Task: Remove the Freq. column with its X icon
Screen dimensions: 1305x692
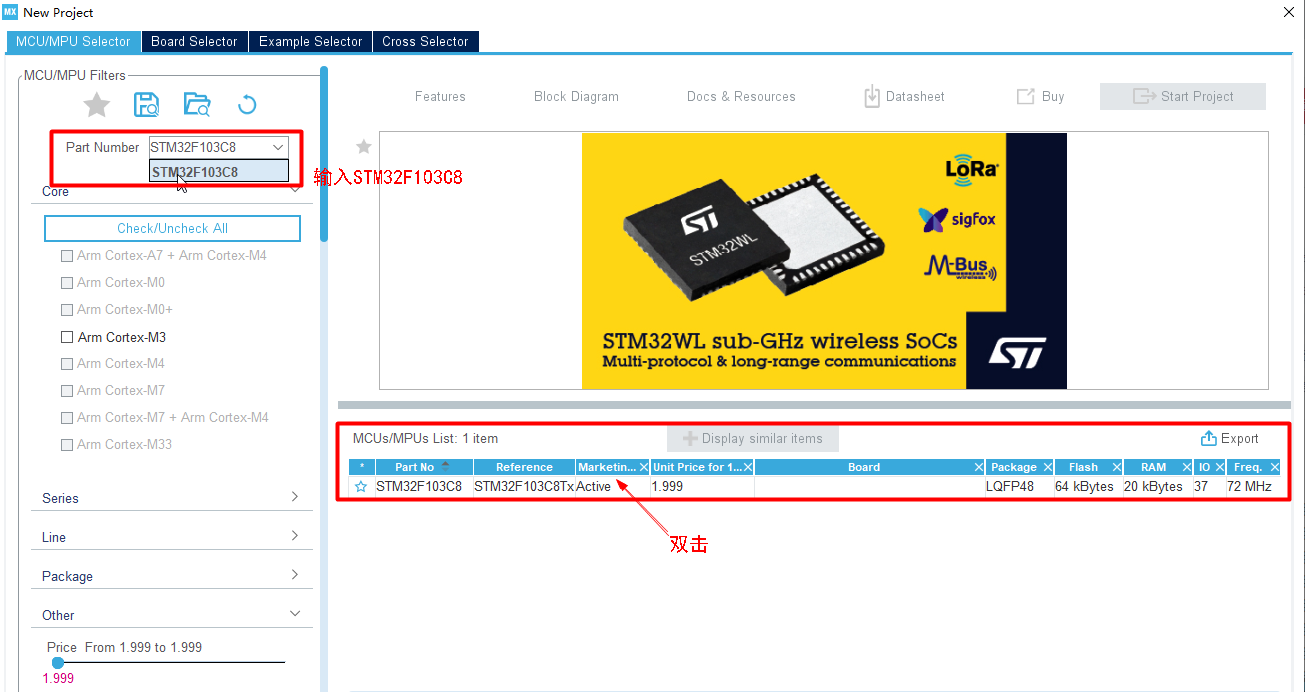Action: coord(1275,467)
